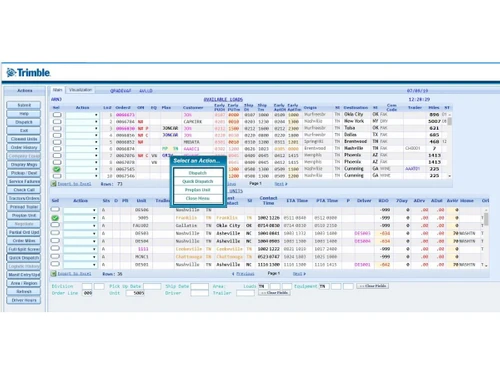500x375 pixels.
Task: Choose Quick Dispatch in the Select an Action popup
Action: (198, 181)
